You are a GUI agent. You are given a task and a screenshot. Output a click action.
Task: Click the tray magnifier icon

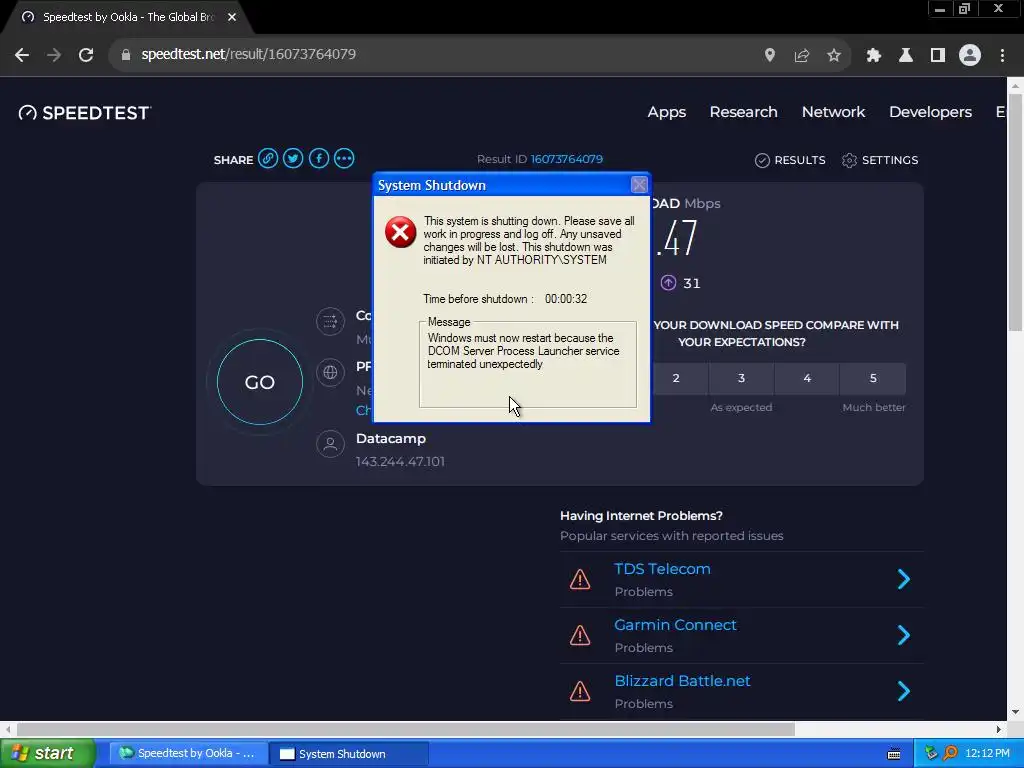tap(950, 754)
